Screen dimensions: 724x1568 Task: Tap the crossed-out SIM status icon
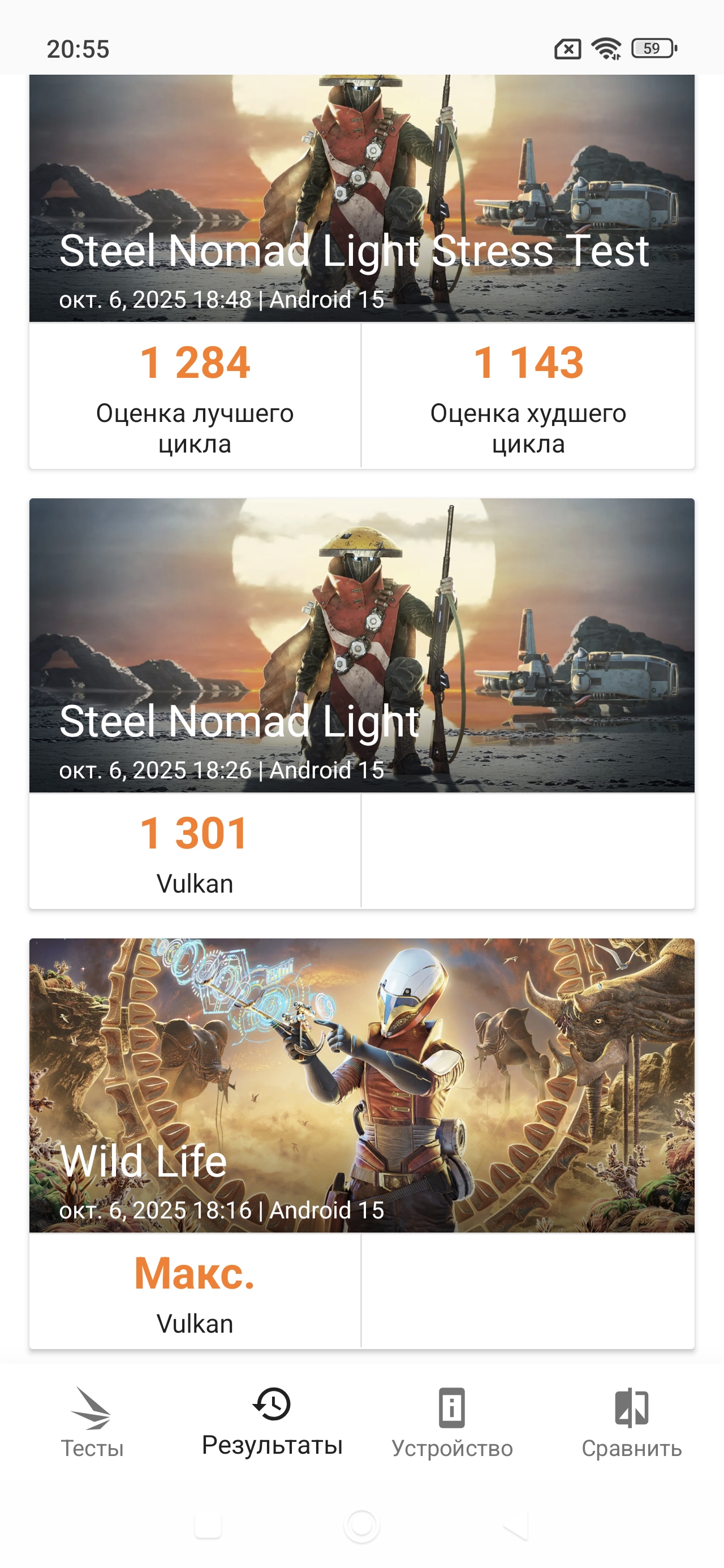pyautogui.click(x=567, y=49)
